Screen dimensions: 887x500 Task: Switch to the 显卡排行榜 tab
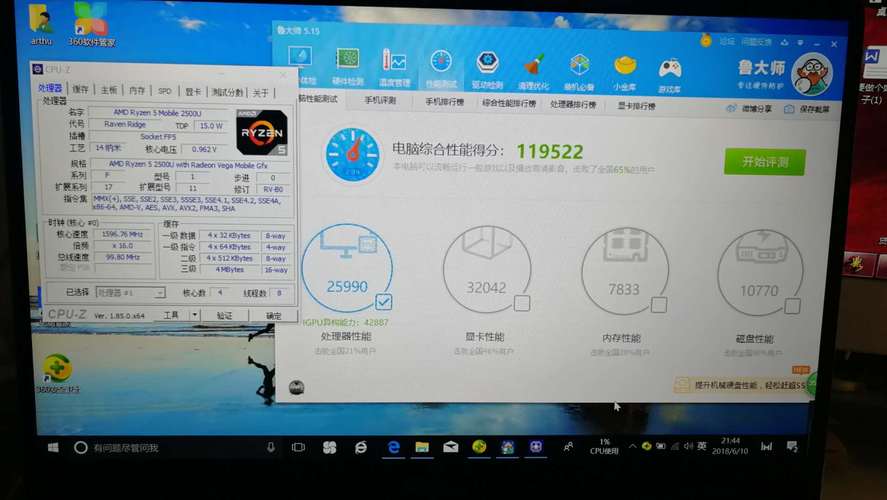[636, 106]
